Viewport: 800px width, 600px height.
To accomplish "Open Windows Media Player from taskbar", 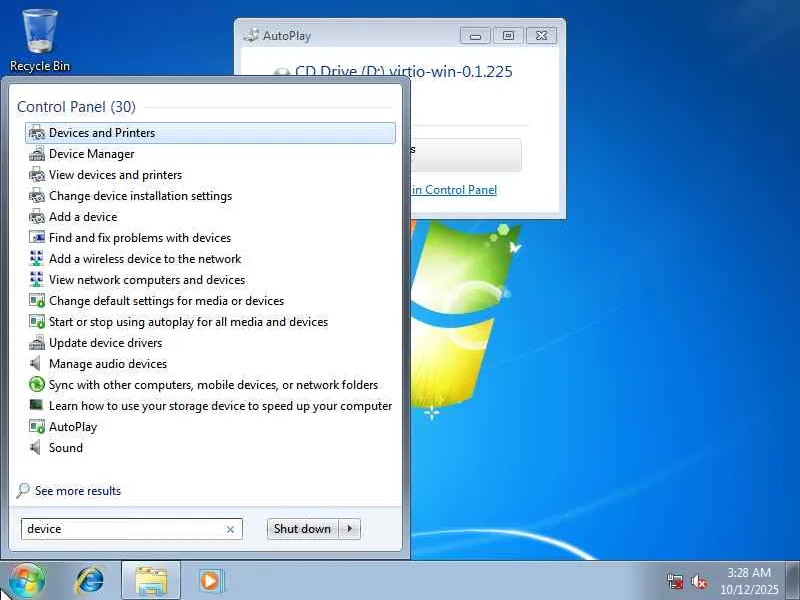I will [210, 581].
